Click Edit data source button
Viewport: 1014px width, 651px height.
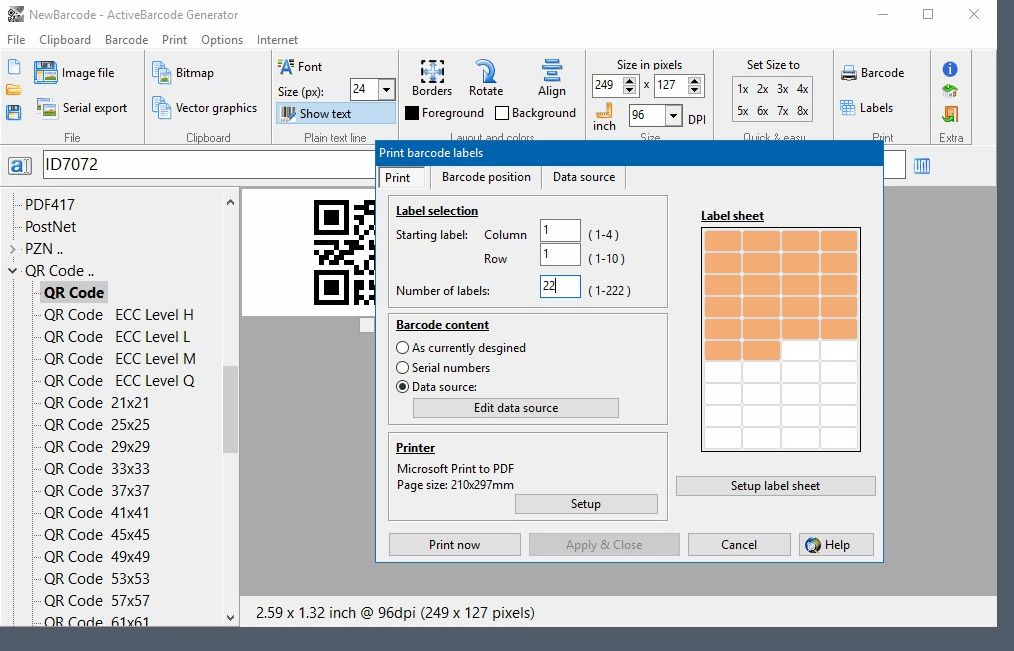[515, 408]
